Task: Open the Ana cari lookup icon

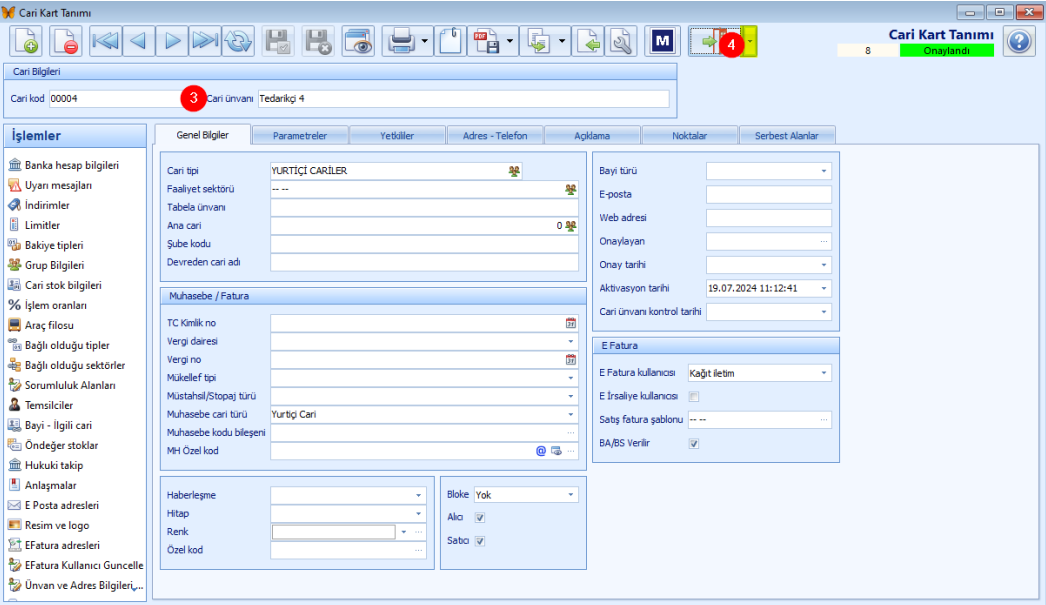Action: [571, 226]
